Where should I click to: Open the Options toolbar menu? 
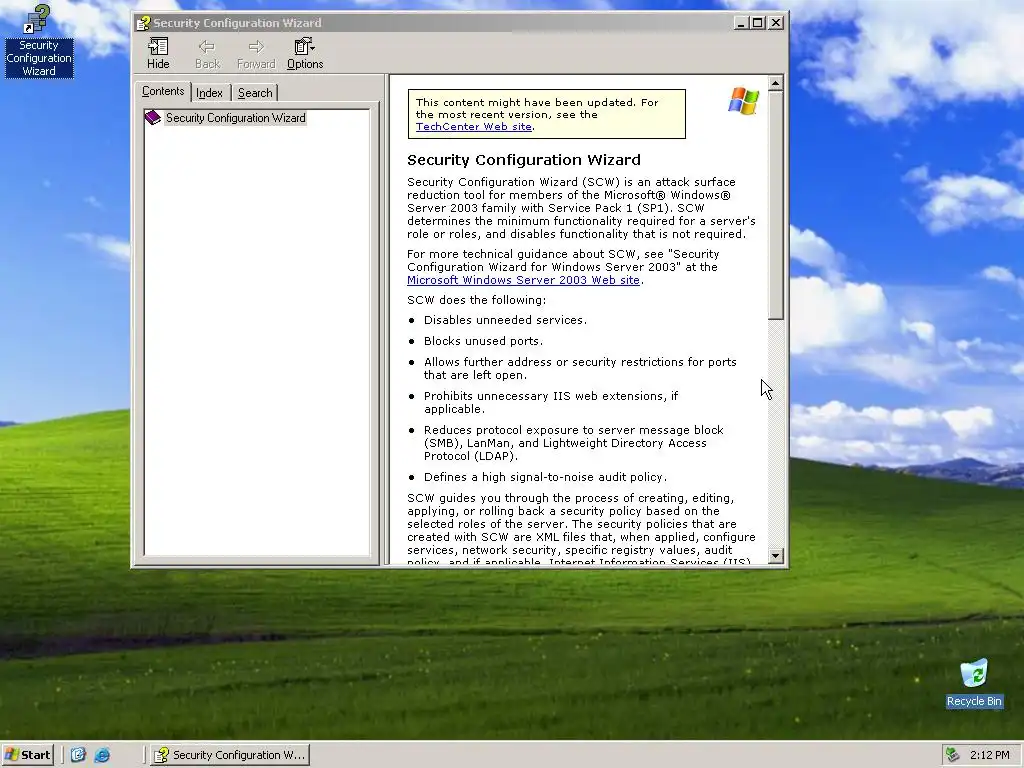pos(305,54)
